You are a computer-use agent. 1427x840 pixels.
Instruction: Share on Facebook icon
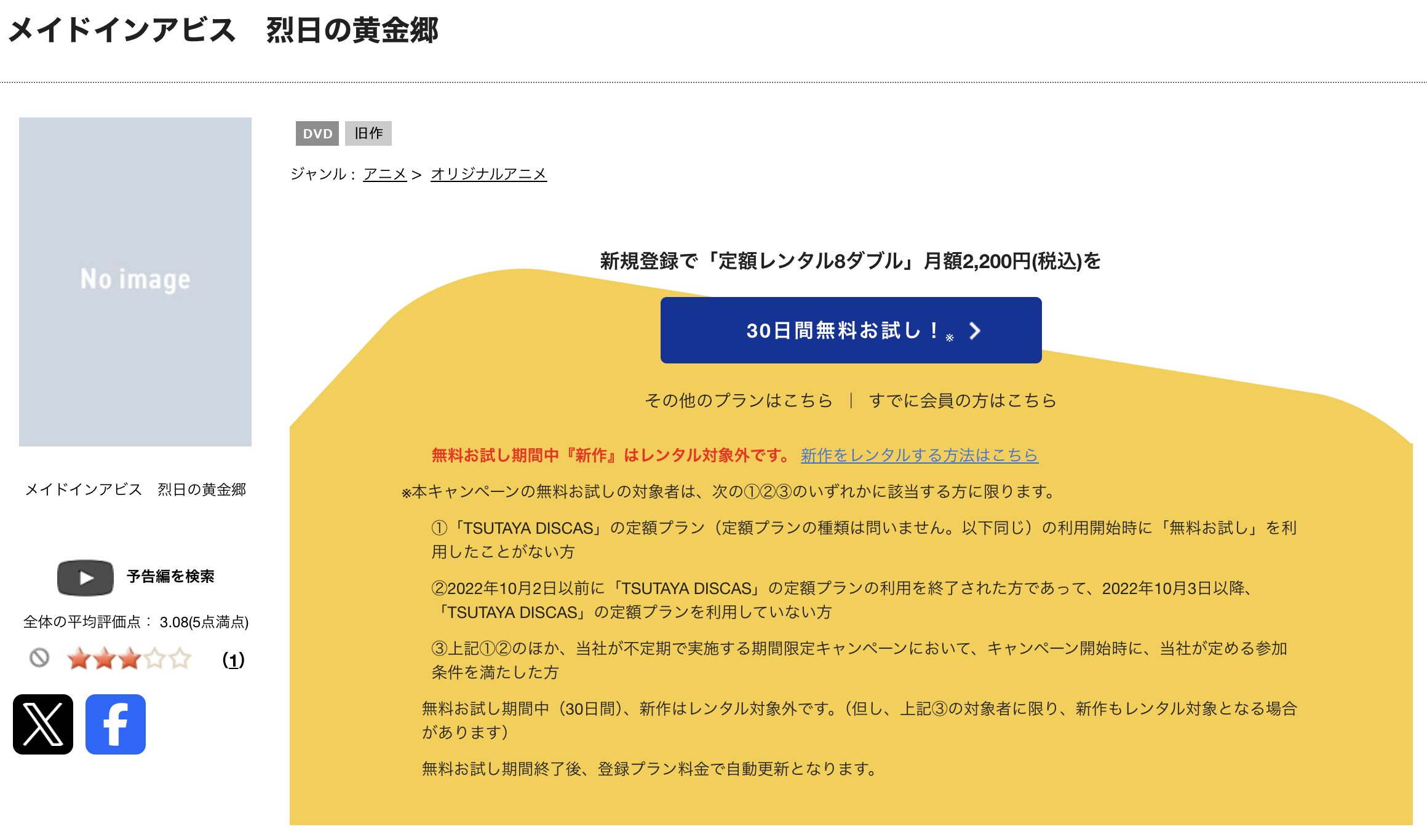point(116,724)
